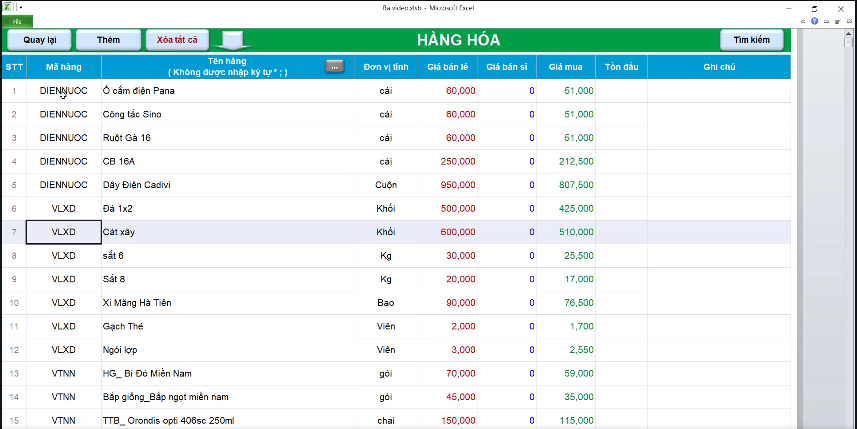This screenshot has width=857, height=429.
Task: Click empty Ghi chú cell for Cát xây row
Action: point(719,232)
